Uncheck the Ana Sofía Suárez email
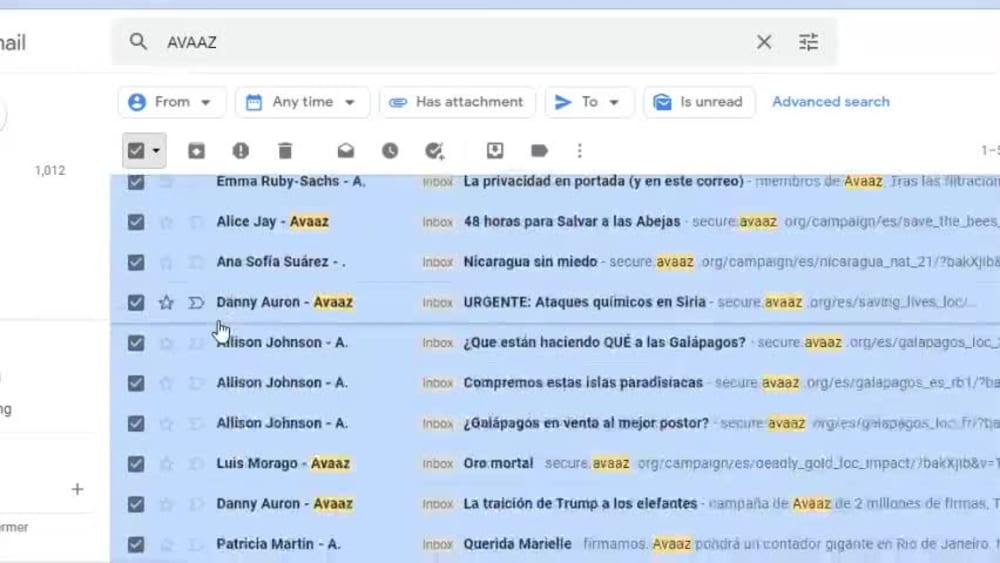This screenshot has height=563, width=1000. coord(136,262)
